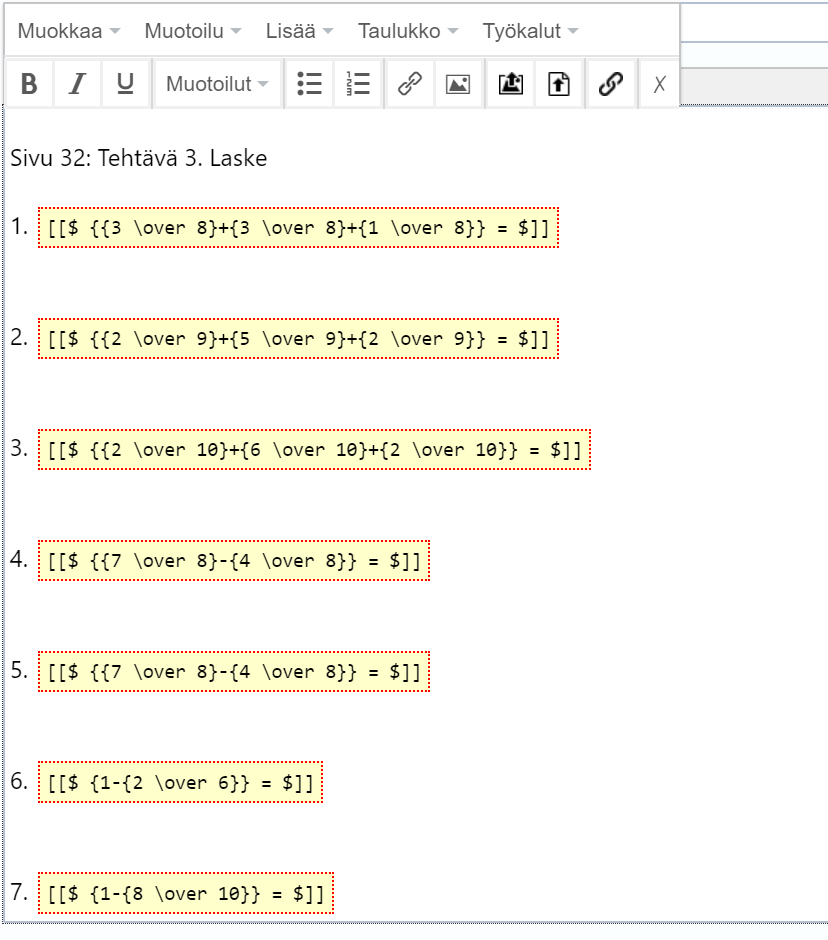The width and height of the screenshot is (828, 940).
Task: Click the upload file arrow icon
Action: pos(559,85)
